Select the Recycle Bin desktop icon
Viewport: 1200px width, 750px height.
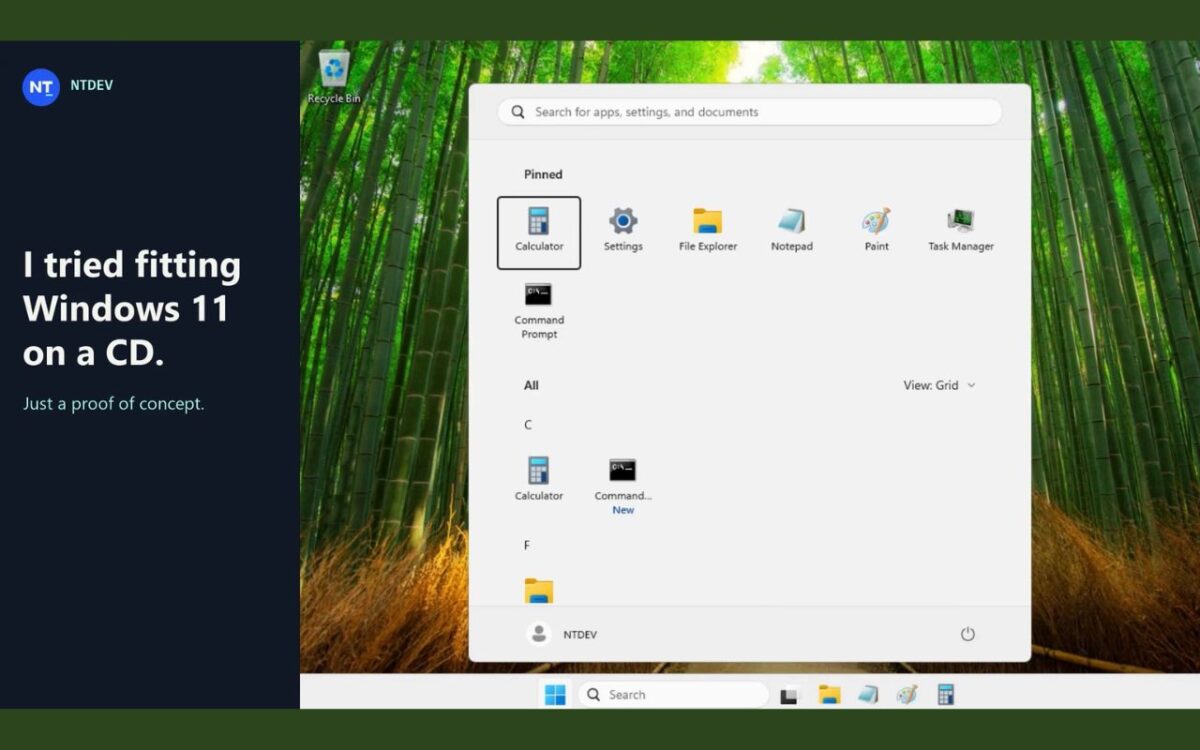click(x=334, y=77)
